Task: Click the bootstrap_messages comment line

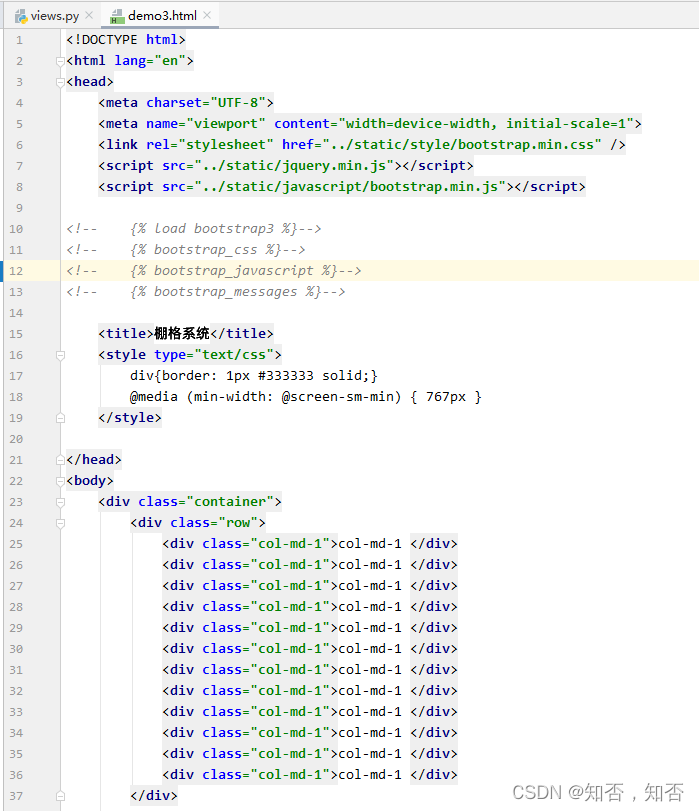Action: [x=206, y=292]
